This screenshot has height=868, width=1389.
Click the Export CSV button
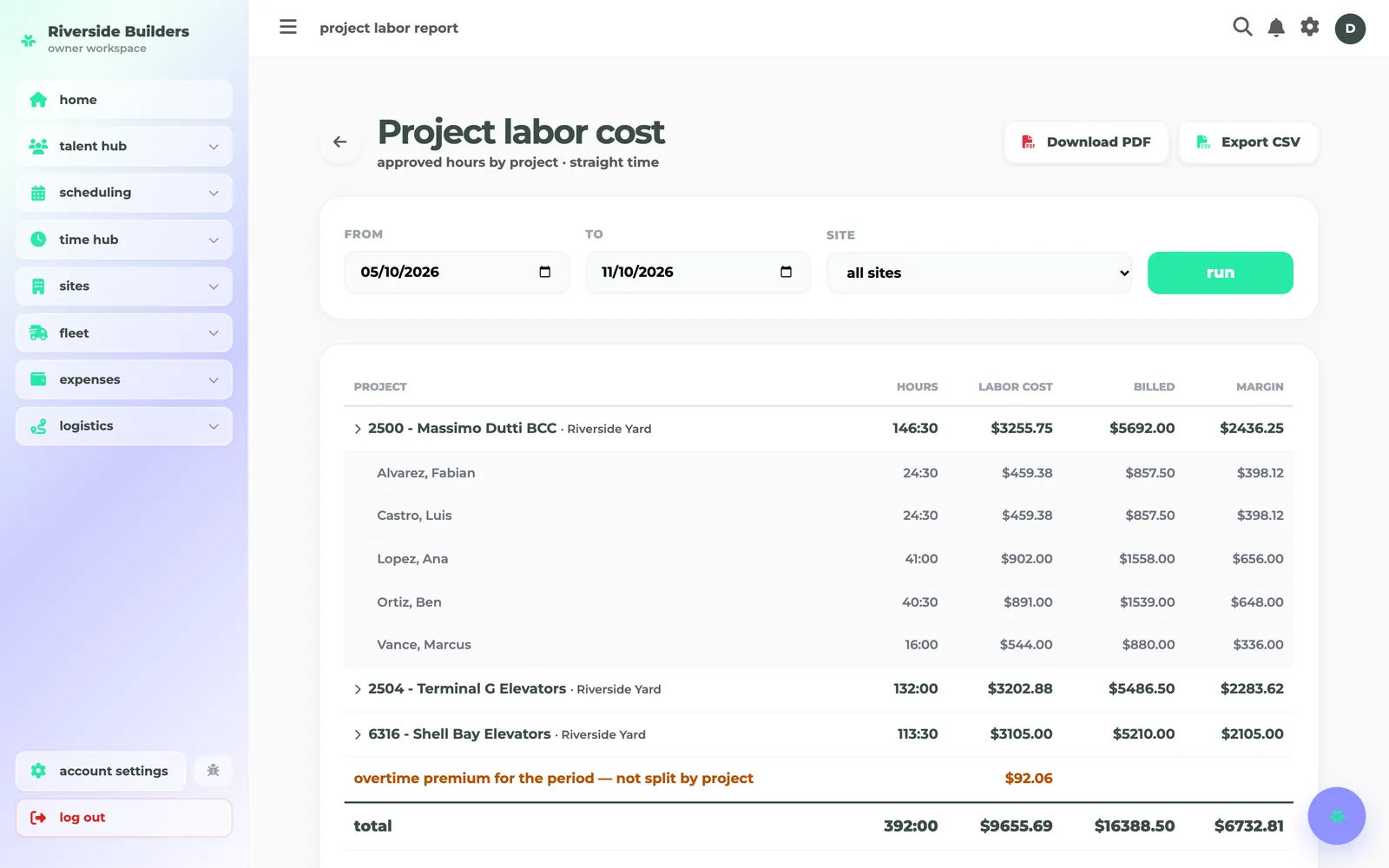coord(1248,142)
